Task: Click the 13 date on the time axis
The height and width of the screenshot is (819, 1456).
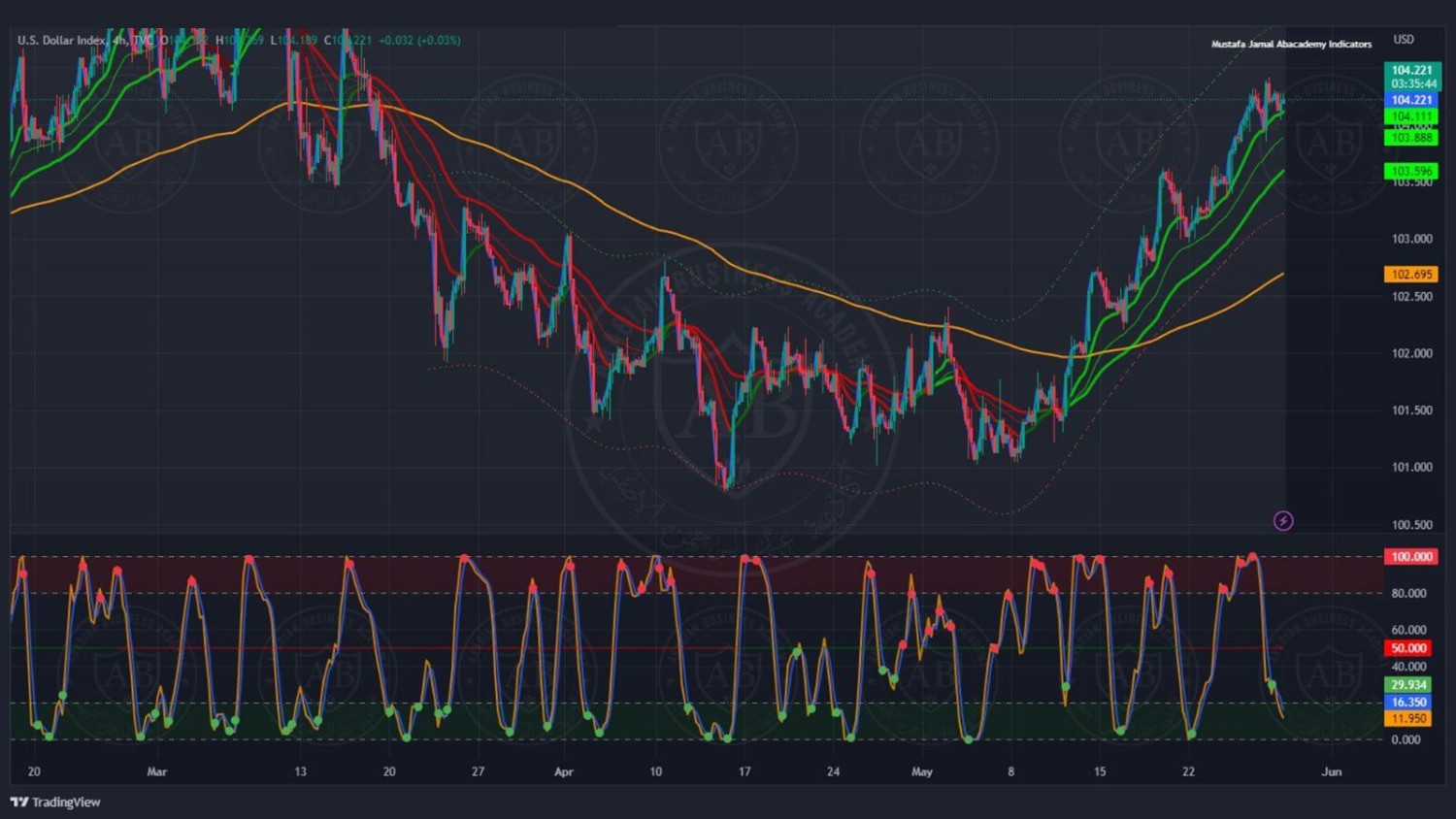Action: click(300, 772)
